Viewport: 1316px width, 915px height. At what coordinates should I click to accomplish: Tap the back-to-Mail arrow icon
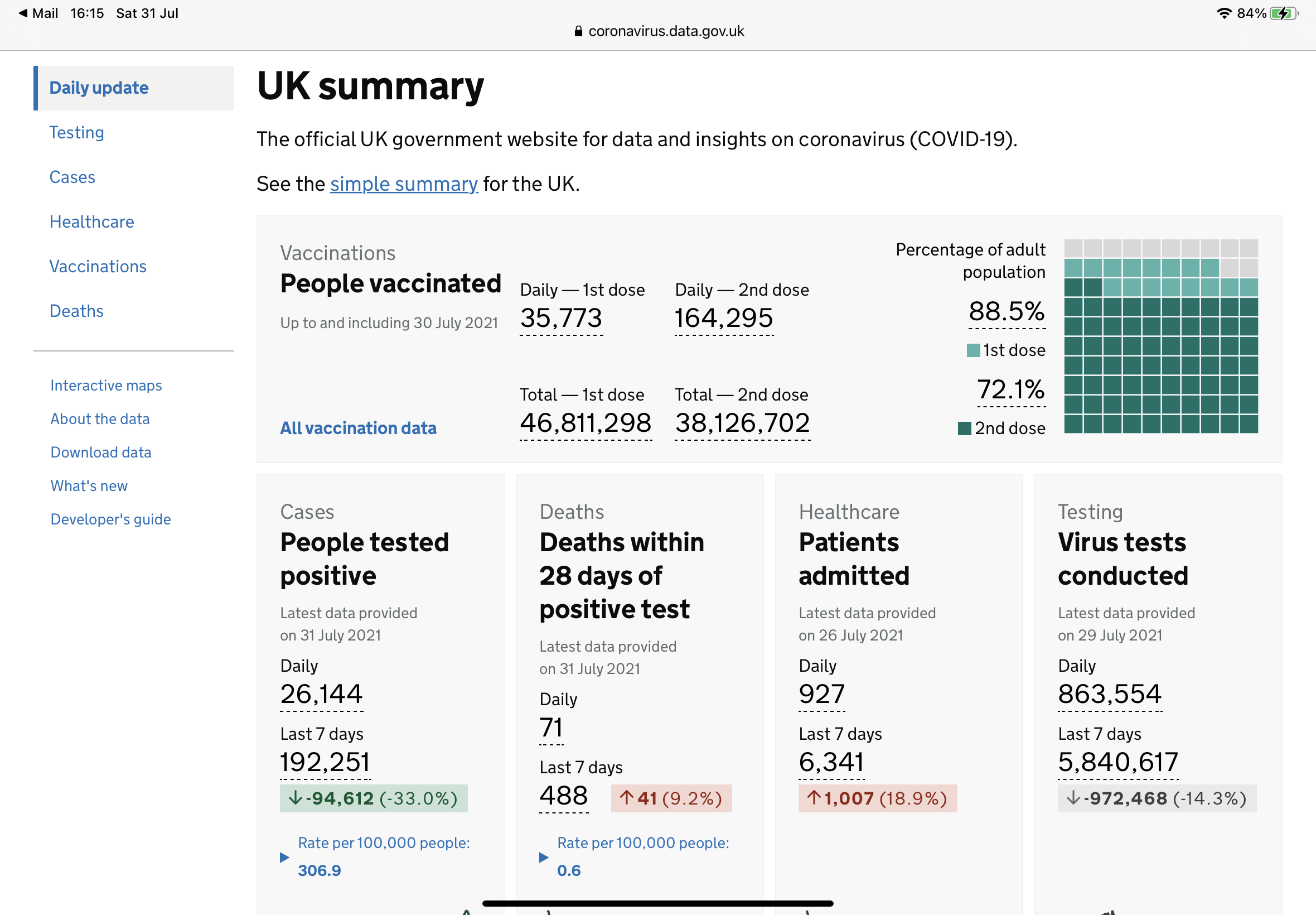[x=23, y=13]
